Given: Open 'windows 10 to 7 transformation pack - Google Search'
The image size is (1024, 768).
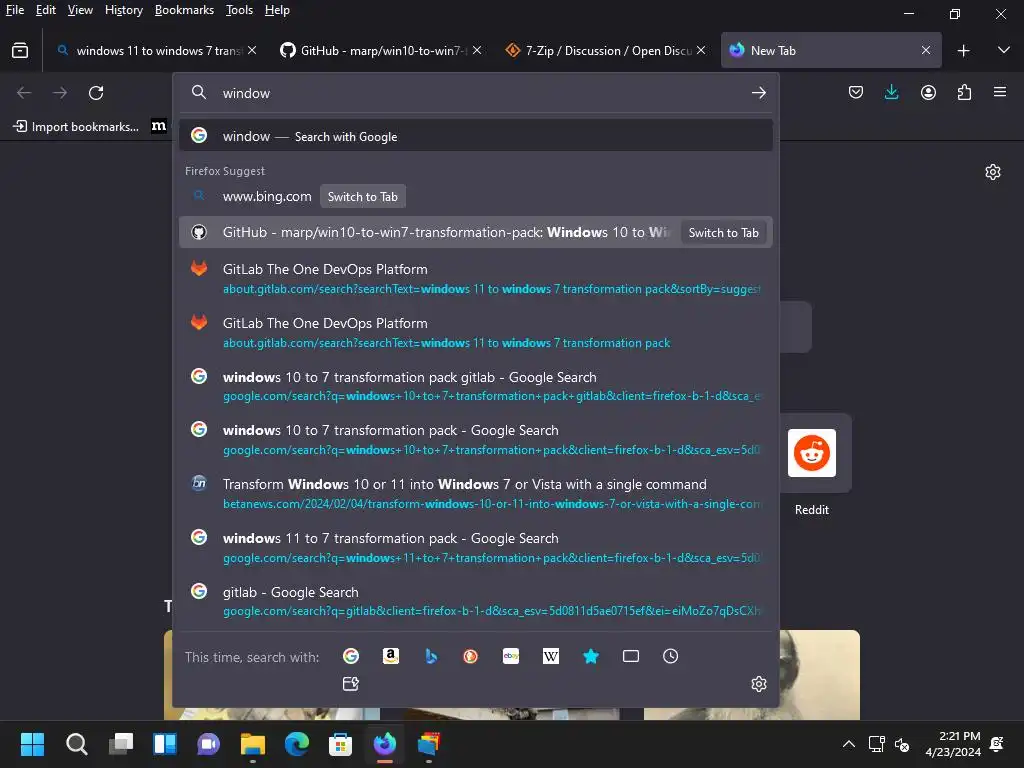Looking at the screenshot, I should 475,440.
